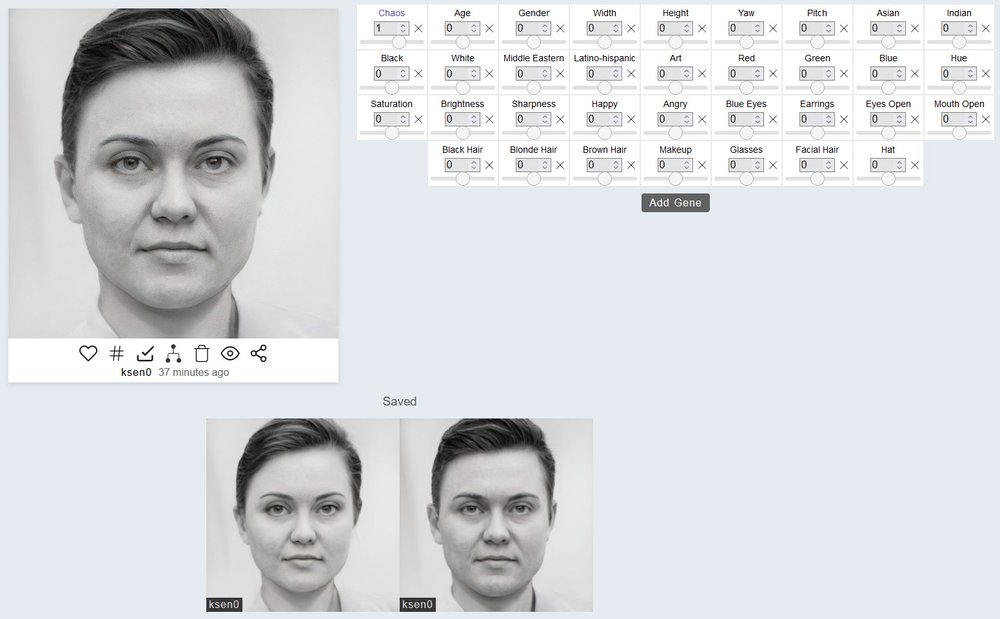
Task: Click the Blue Eyes spinner arrows
Action: click(x=758, y=119)
